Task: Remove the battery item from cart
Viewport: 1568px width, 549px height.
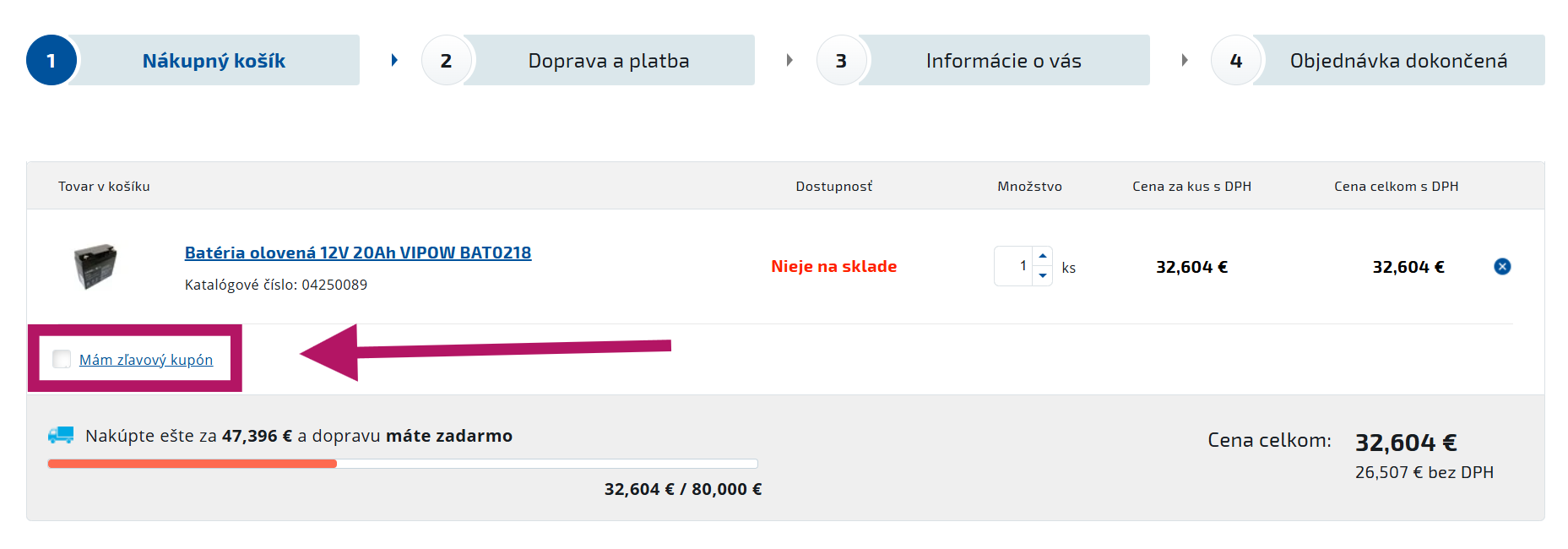Action: point(1502,267)
